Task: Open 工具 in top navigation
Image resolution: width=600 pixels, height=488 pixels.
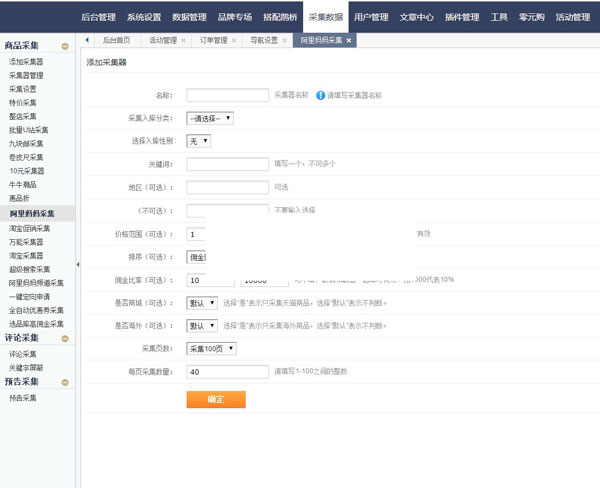Action: pyautogui.click(x=499, y=17)
